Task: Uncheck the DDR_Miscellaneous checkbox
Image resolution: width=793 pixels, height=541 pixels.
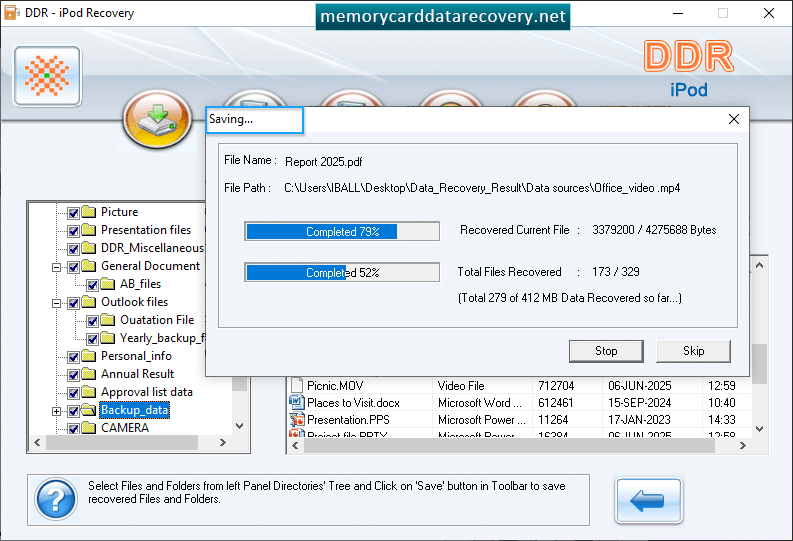Action: [73, 249]
